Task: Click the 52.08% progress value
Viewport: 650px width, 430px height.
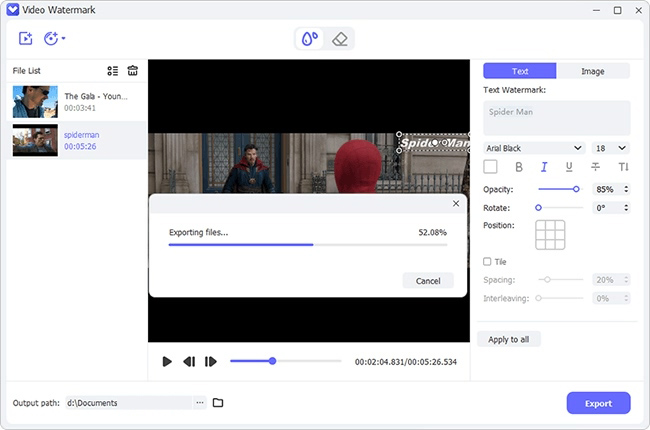Action: tap(432, 232)
